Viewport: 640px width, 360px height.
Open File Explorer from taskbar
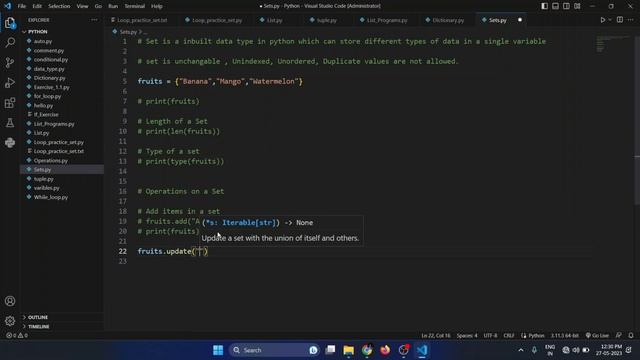point(349,350)
